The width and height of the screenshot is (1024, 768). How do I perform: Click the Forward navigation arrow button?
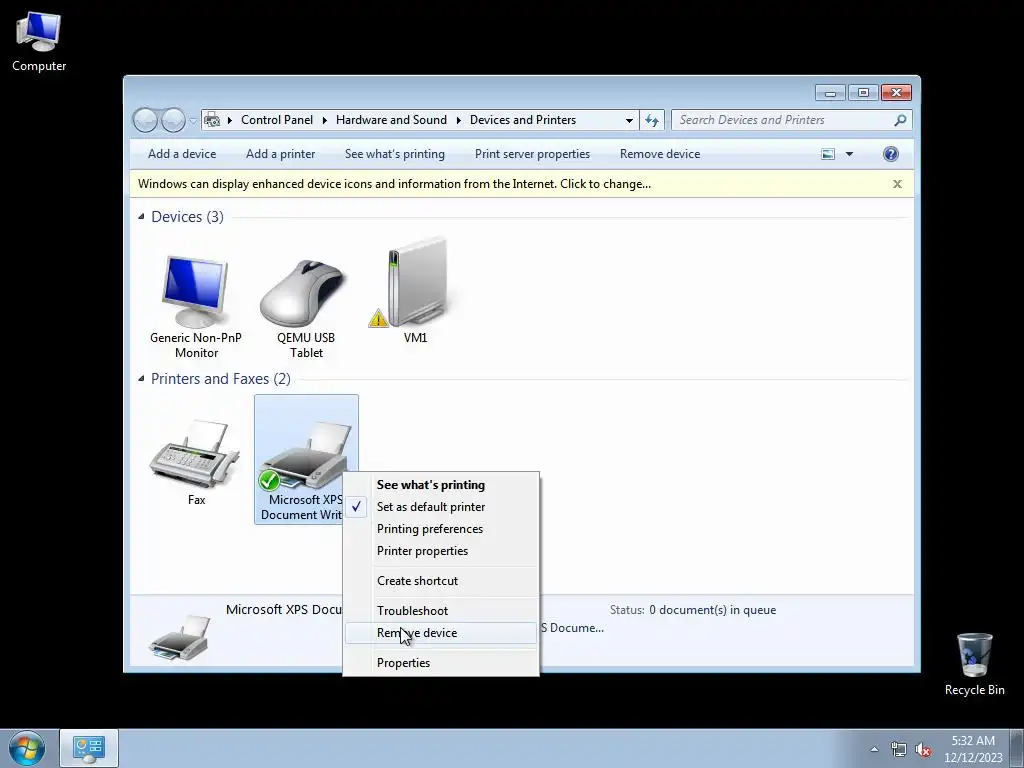(x=173, y=120)
